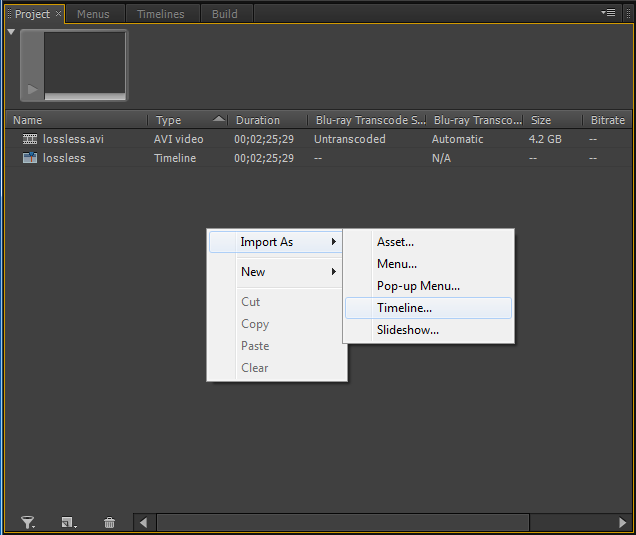This screenshot has height=535, width=636.
Task: Open the New context menu entry
Action: (x=276, y=271)
